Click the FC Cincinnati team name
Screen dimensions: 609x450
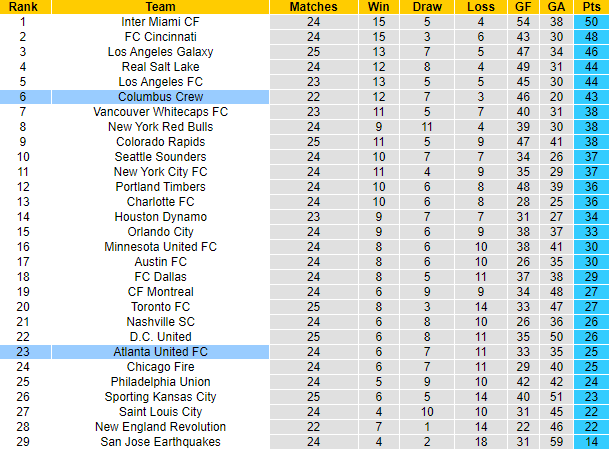[160, 36]
